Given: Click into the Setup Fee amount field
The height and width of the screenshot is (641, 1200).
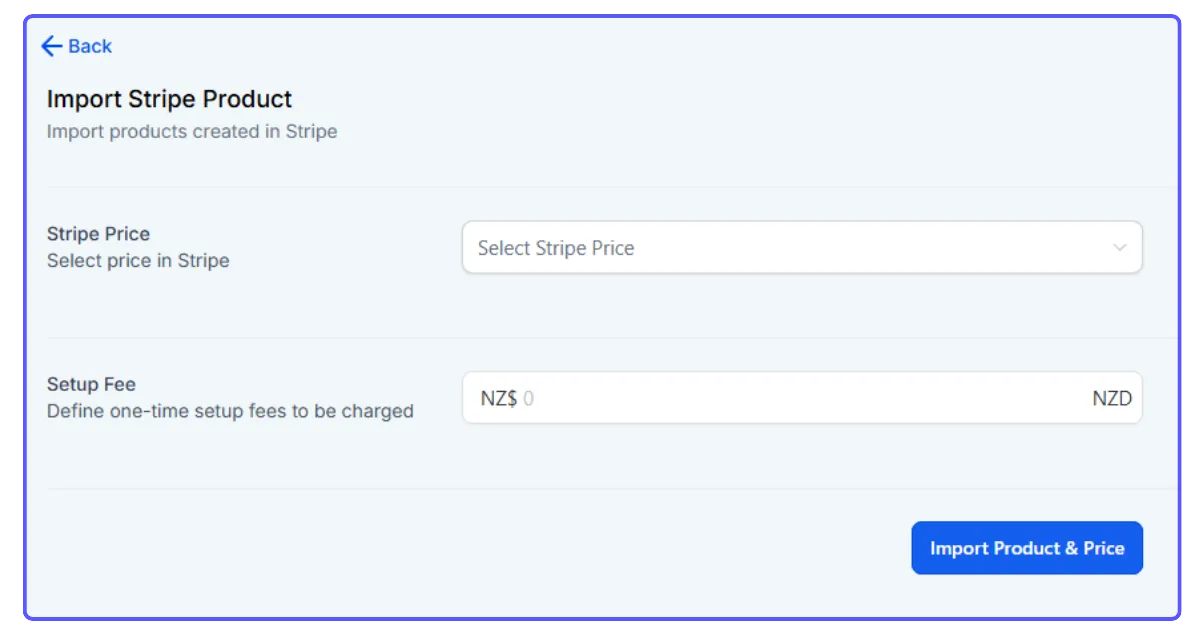Looking at the screenshot, I should [x=800, y=398].
